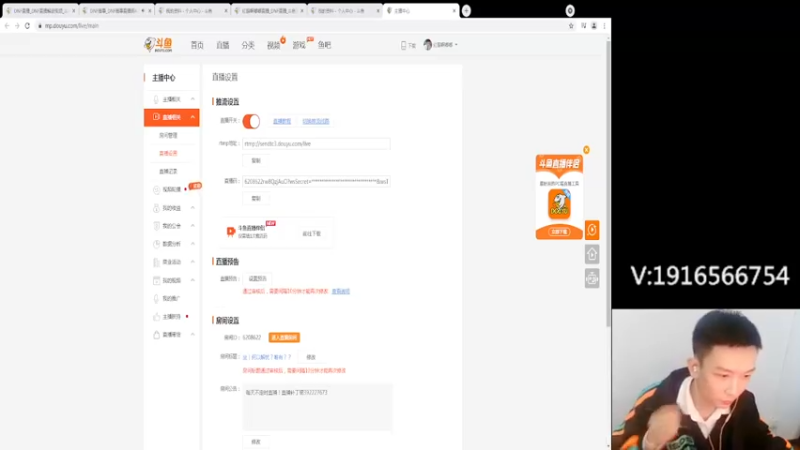Expand the 主播相关 sidebar chevron
Screen dimensions: 800x450
coord(193,99)
